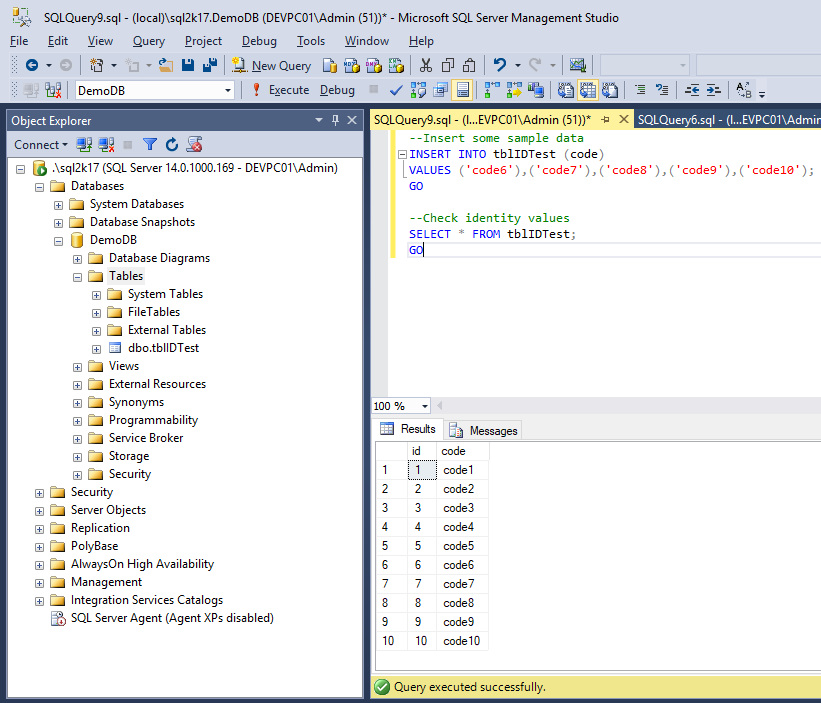This screenshot has height=703, width=821.
Task: Open the Activity Monitor icon
Action: tap(578, 65)
